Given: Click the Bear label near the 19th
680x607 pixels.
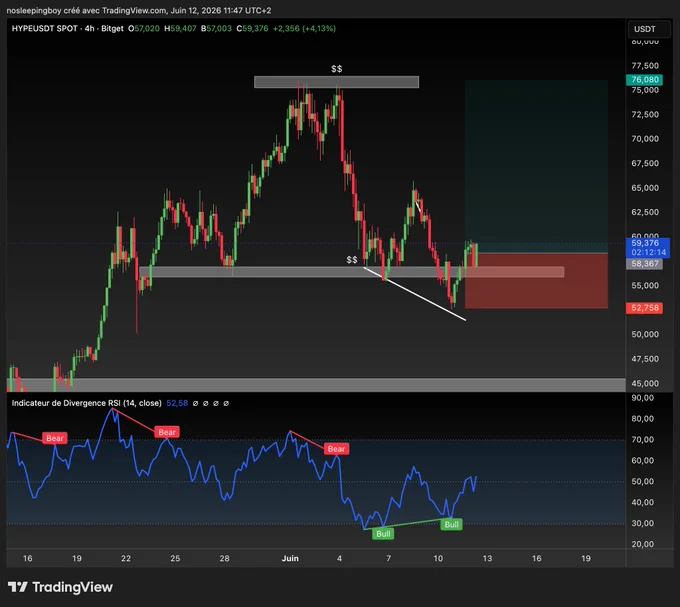Looking at the screenshot, I should [x=55, y=438].
